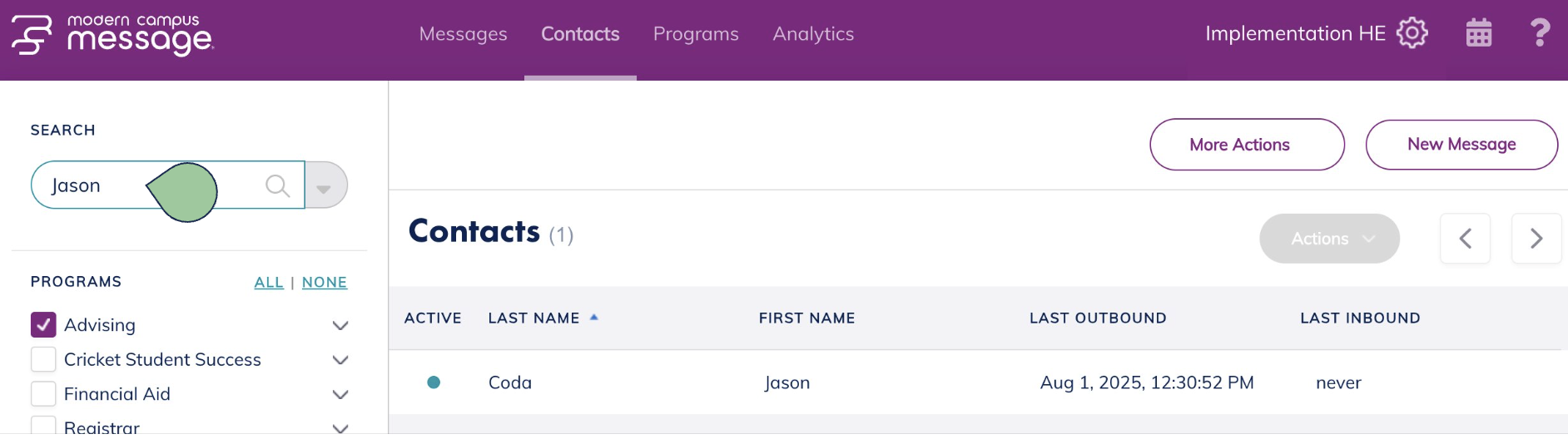Click the magnifying glass search icon
The height and width of the screenshot is (439, 1568).
pos(277,185)
